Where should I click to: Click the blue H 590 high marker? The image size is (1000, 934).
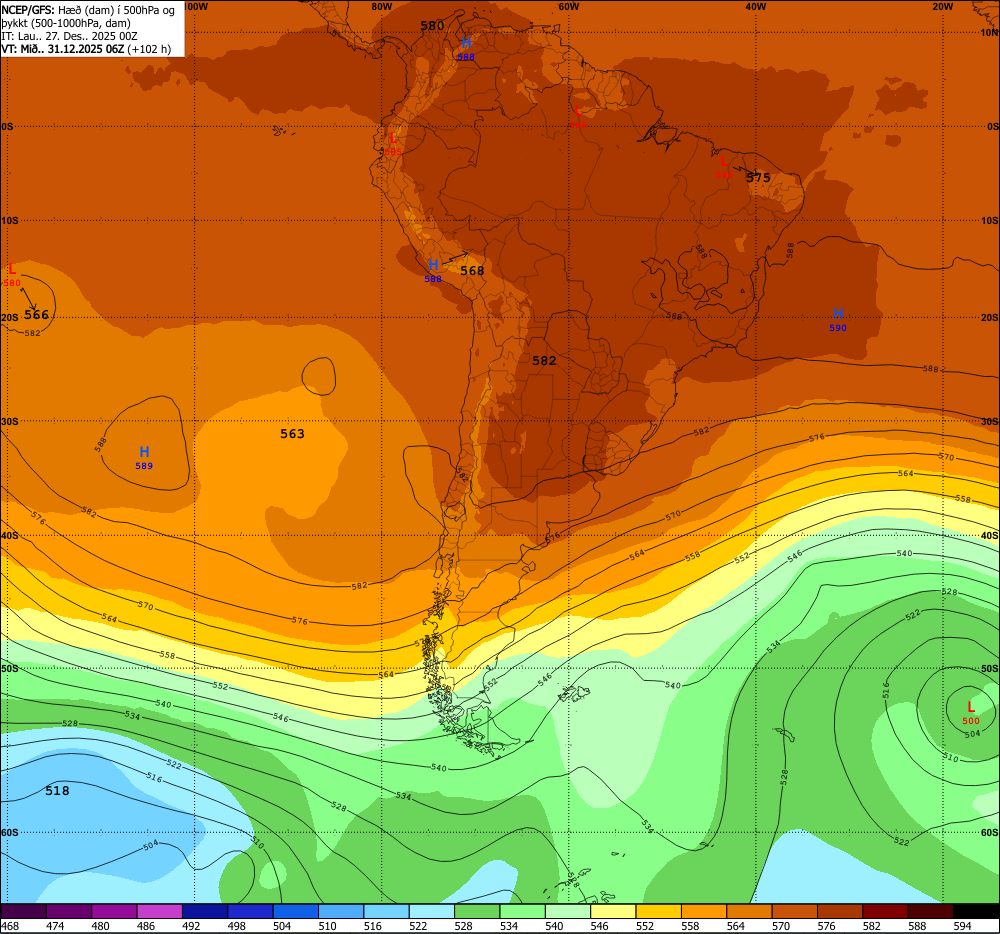click(x=838, y=314)
